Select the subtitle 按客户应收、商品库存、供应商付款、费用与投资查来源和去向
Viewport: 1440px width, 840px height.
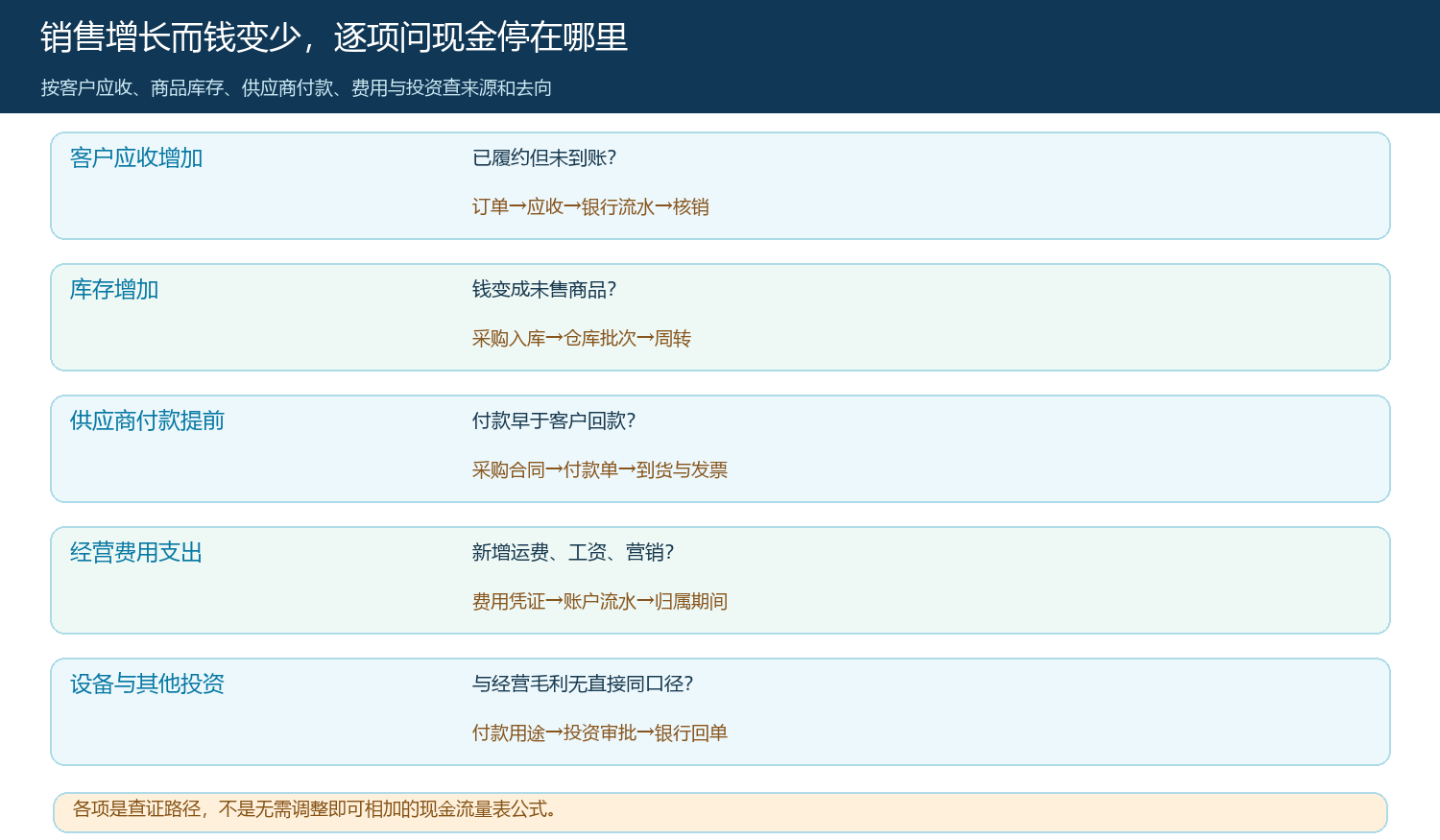(297, 88)
